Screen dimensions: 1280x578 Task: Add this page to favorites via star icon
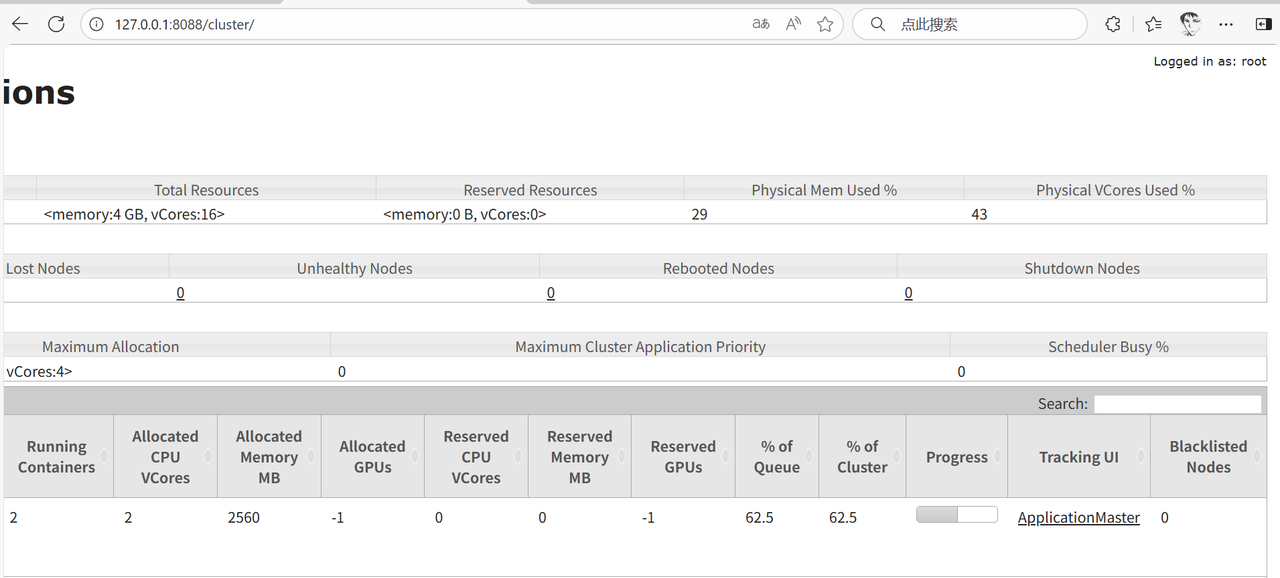coord(825,24)
